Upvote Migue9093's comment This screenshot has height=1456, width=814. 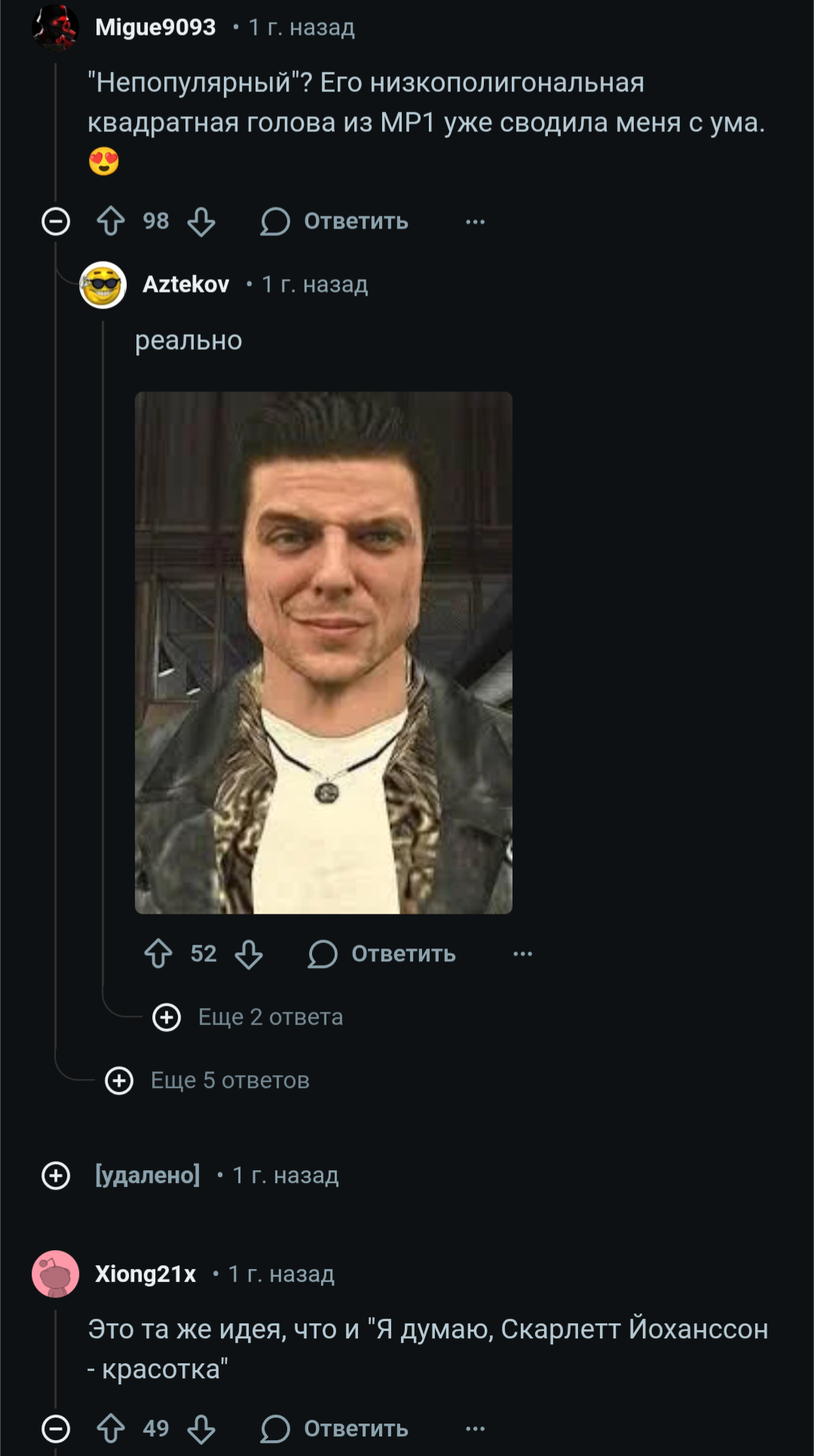111,222
